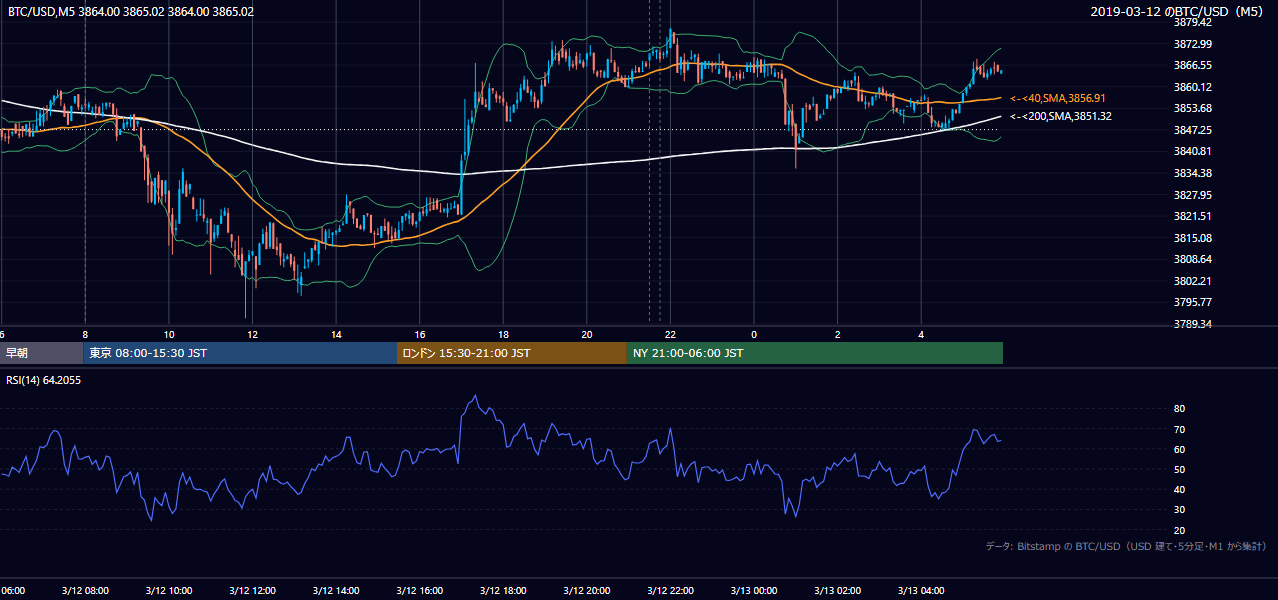Viewport: 1278px width, 600px height.
Task: Click the '3/13 02:00' time axis label
Action: tap(838, 591)
